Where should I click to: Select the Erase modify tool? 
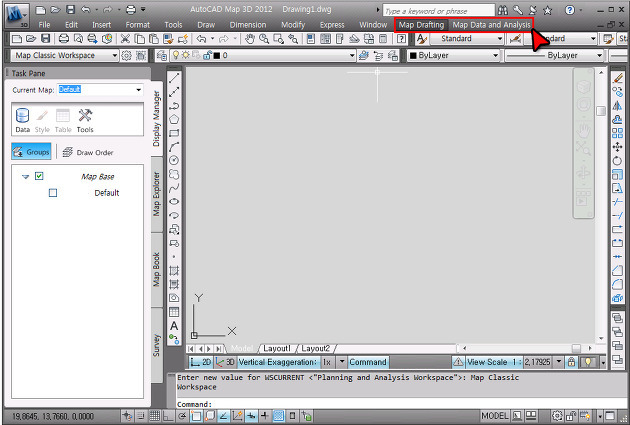618,78
